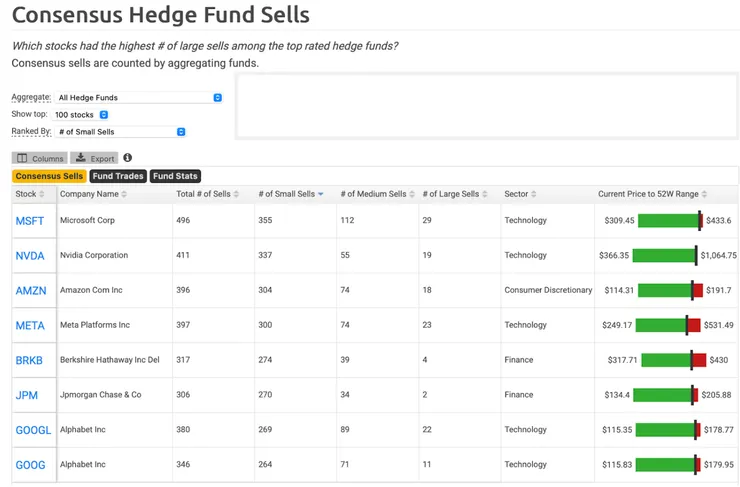Open the MSFT stock link

point(30,221)
